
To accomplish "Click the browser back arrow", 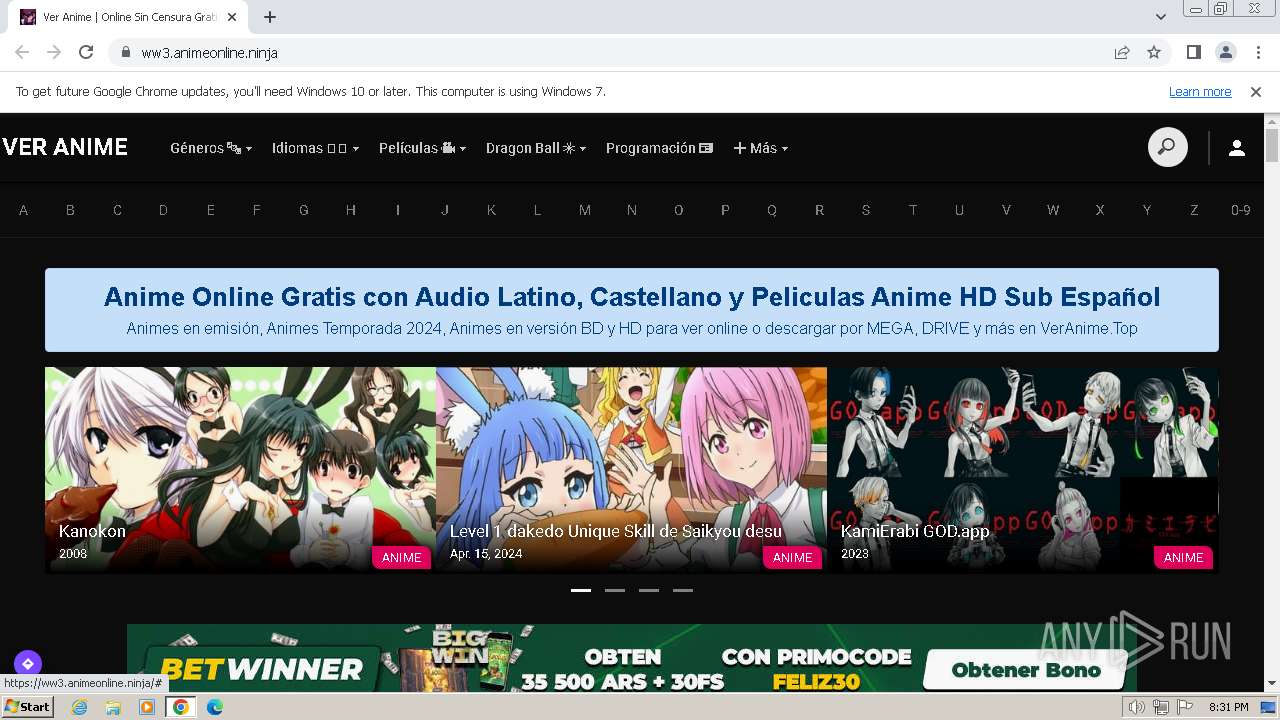I will (x=22, y=52).
